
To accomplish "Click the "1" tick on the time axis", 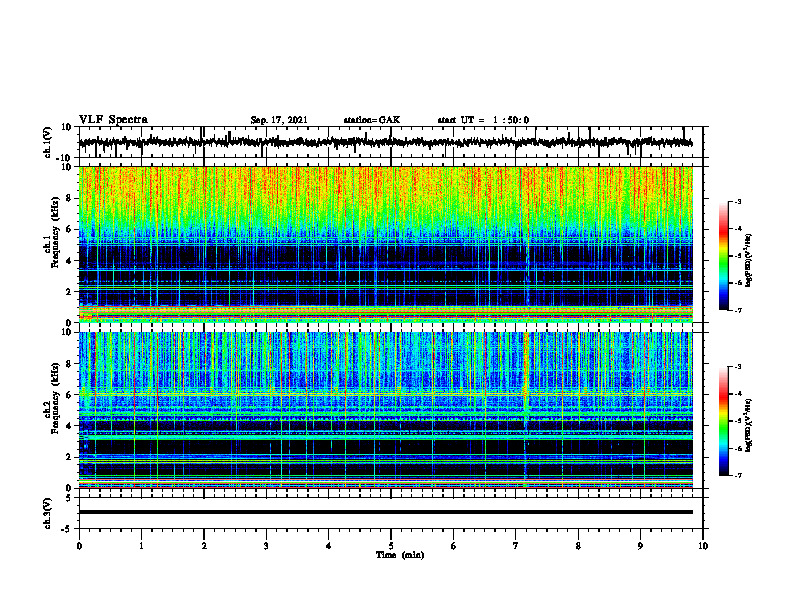I will click(x=141, y=546).
